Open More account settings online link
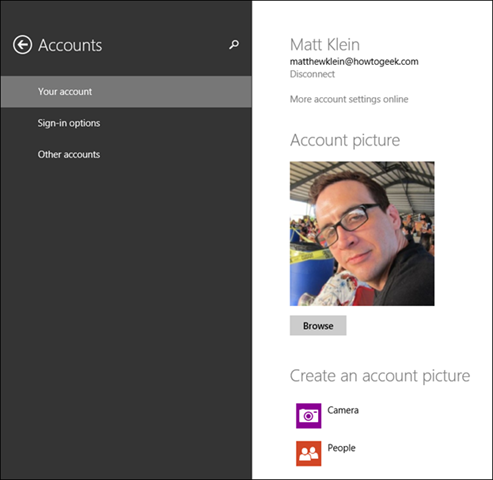Image resolution: width=493 pixels, height=480 pixels. click(x=349, y=99)
